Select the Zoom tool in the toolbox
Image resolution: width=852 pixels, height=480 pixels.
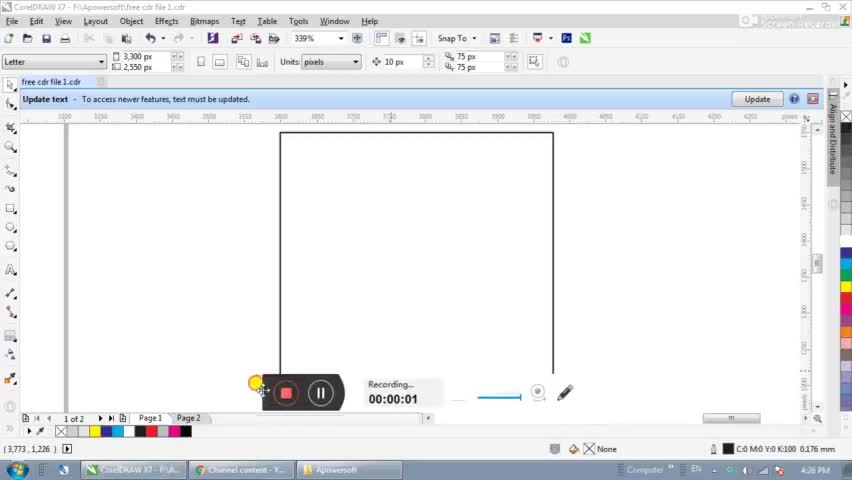point(10,147)
